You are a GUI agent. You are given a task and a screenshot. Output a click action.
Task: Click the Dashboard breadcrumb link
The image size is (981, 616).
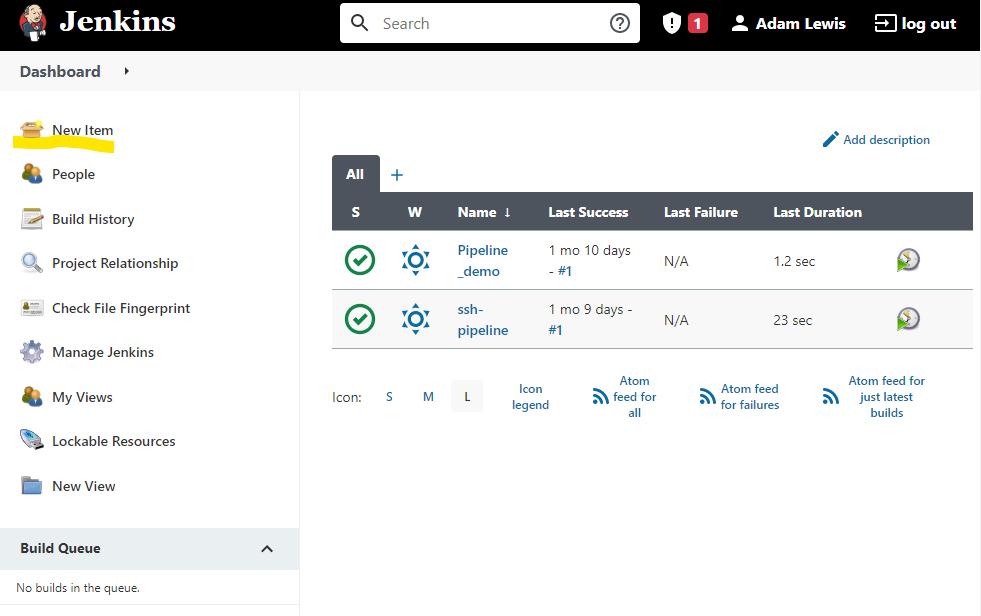pyautogui.click(x=60, y=71)
